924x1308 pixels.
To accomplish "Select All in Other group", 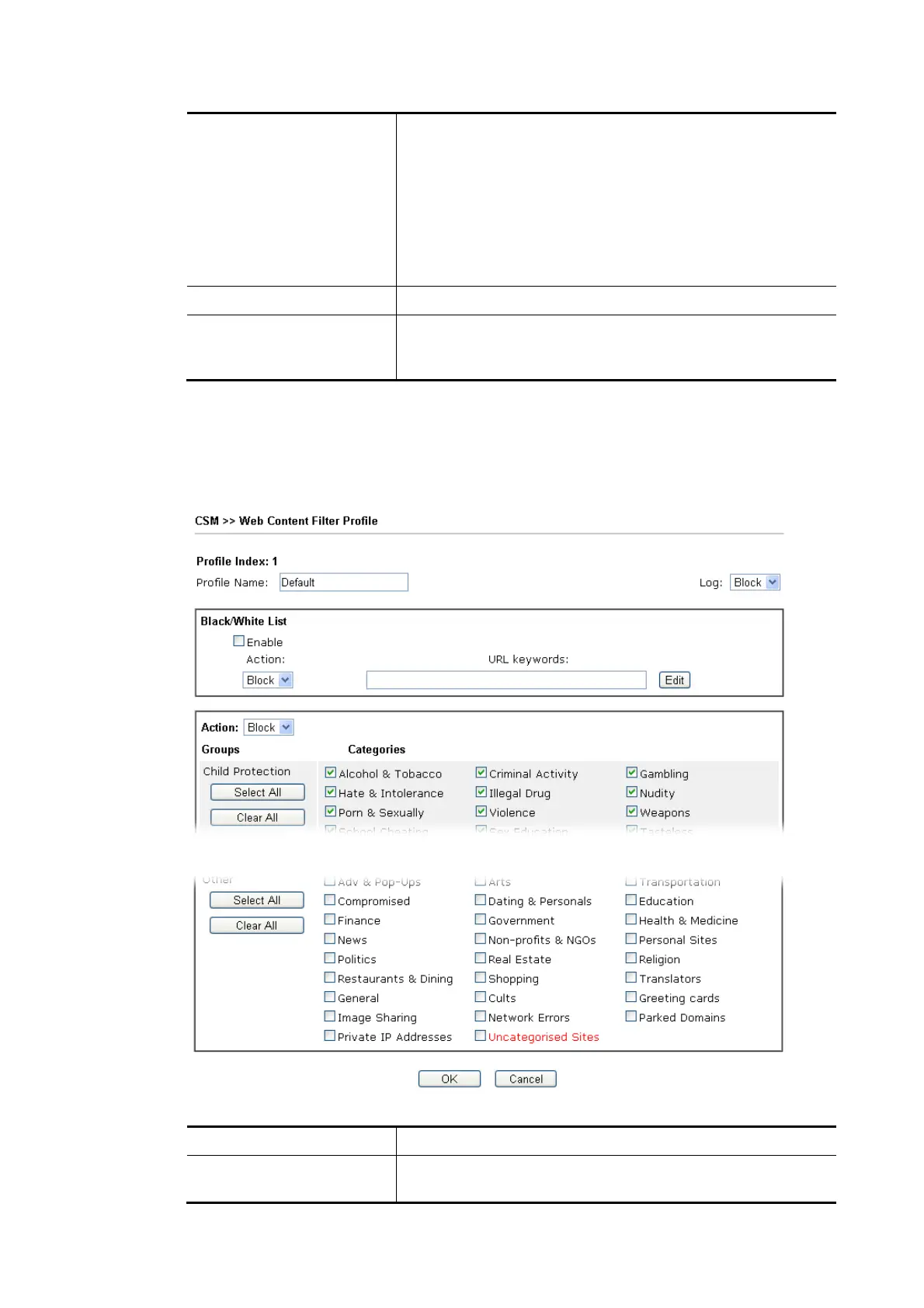I will coord(257,900).
